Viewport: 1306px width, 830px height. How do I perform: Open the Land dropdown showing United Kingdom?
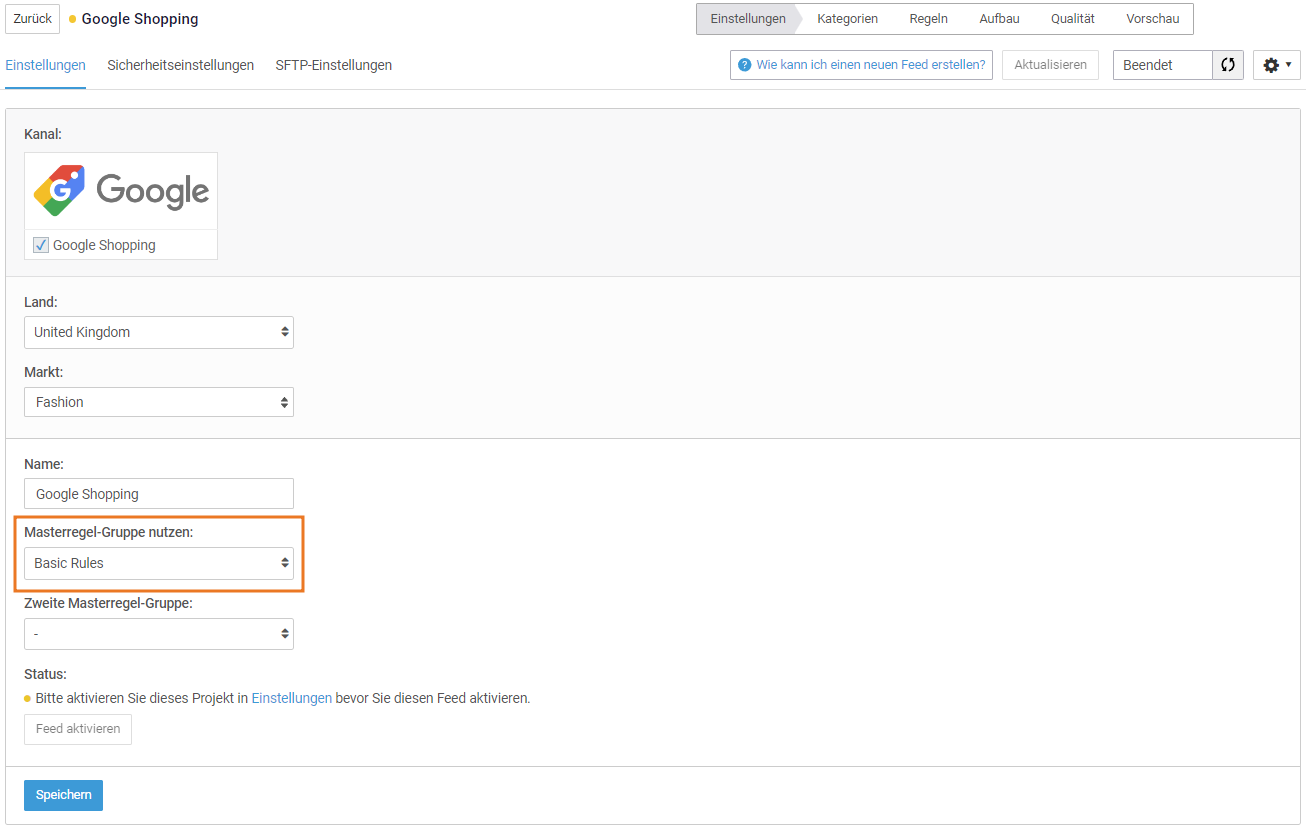158,332
